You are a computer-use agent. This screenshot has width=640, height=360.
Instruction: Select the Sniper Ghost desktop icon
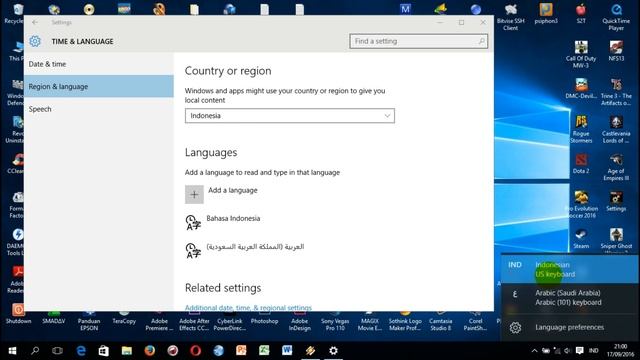[616, 240]
